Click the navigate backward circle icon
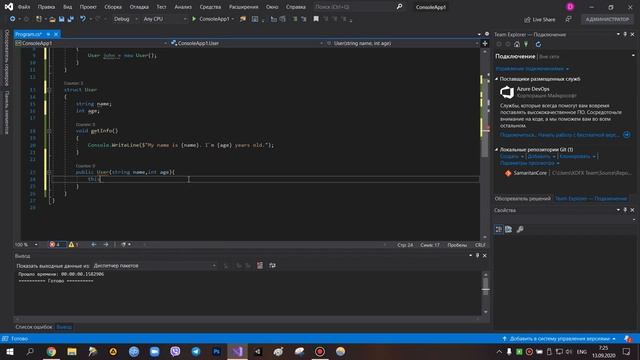The height and width of the screenshot is (360, 640). click(12, 19)
